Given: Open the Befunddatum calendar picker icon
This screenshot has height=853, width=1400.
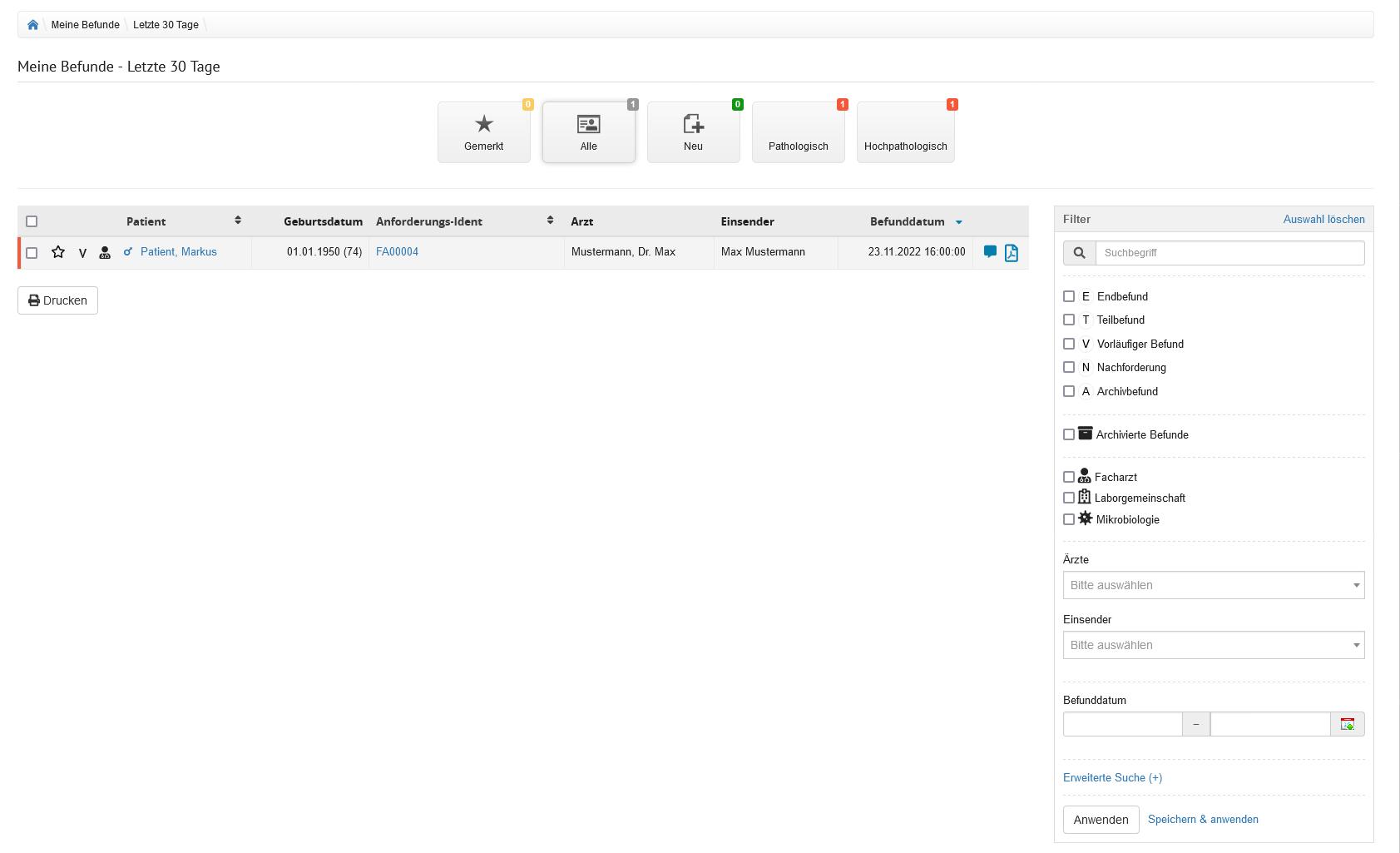Looking at the screenshot, I should pyautogui.click(x=1347, y=725).
